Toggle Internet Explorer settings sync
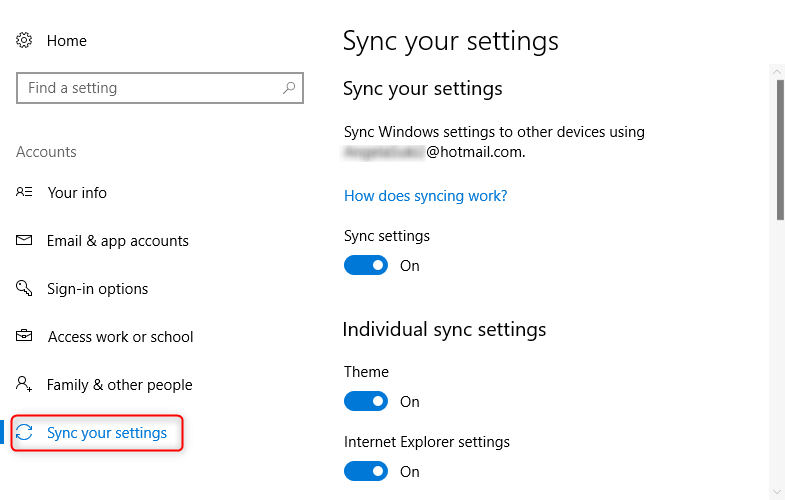 click(x=366, y=471)
